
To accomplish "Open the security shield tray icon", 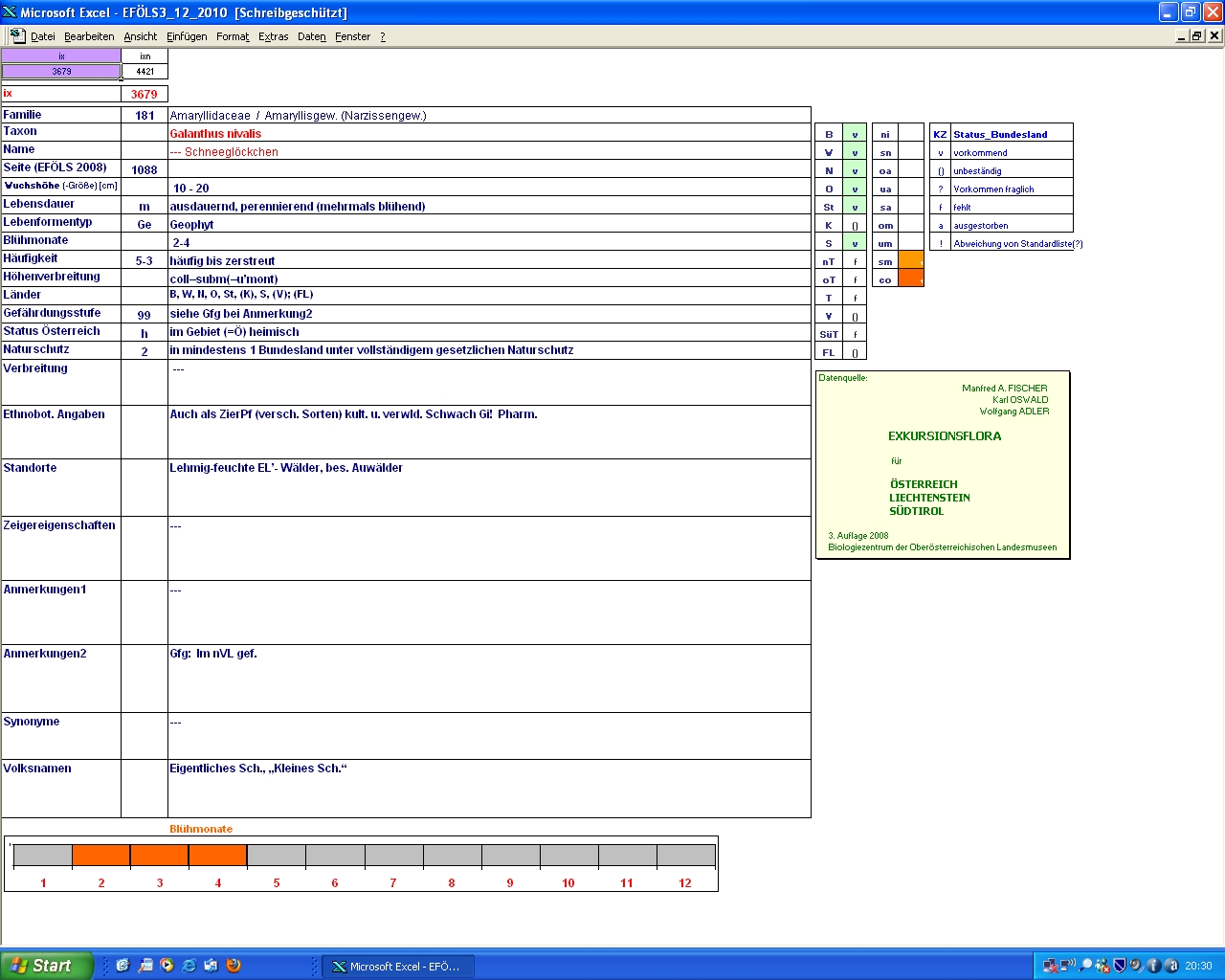I will [x=1120, y=966].
